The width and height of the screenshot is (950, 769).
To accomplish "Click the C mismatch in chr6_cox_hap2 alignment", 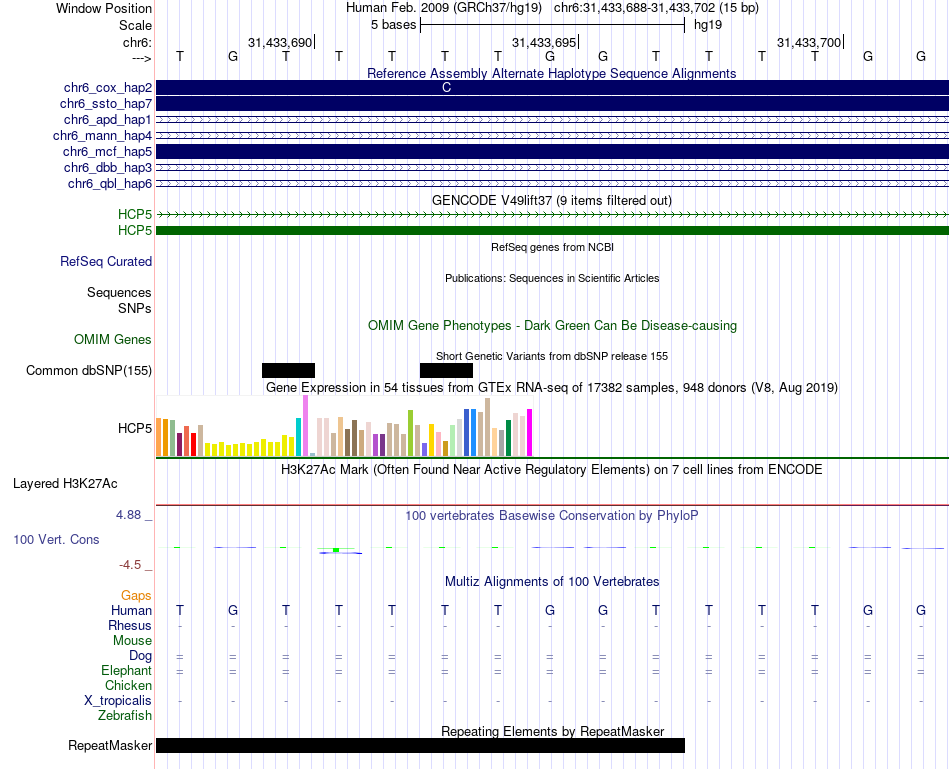I will coord(447,88).
